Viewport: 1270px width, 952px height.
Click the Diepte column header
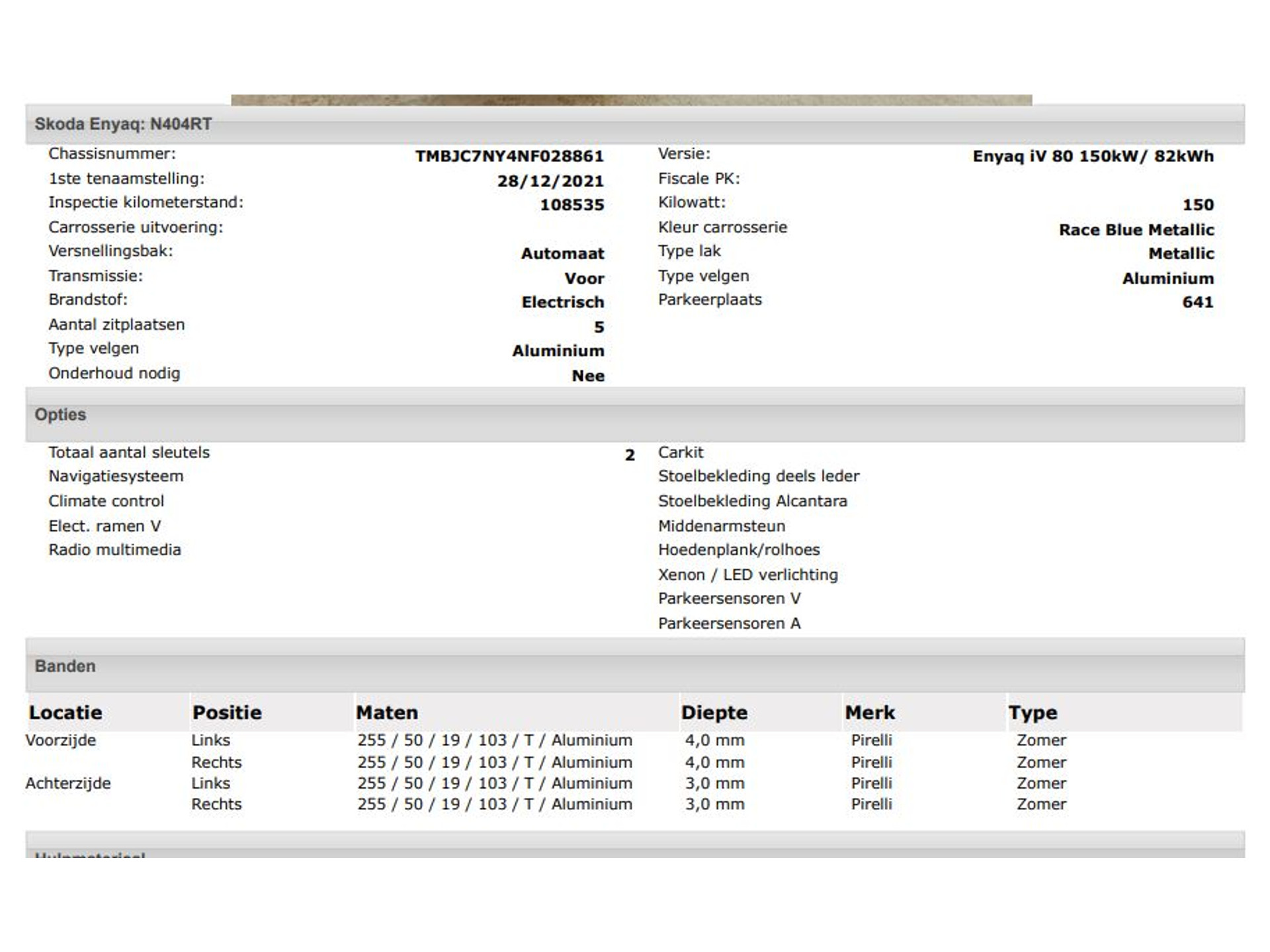click(x=714, y=713)
